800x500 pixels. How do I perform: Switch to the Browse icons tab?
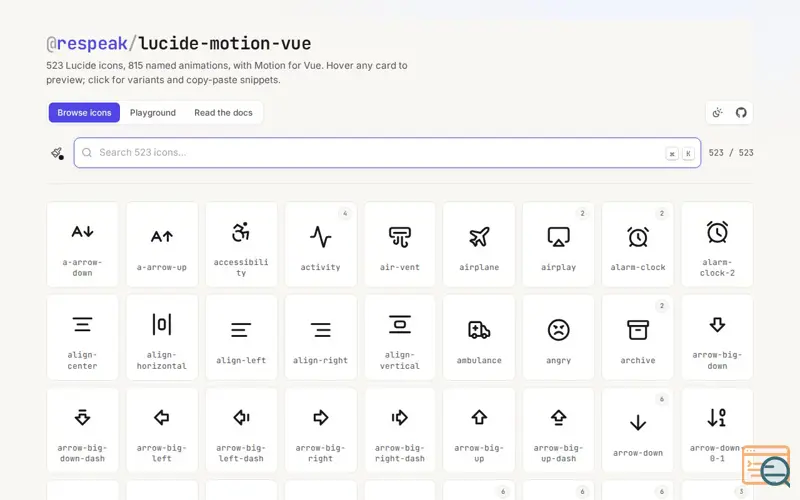tap(84, 113)
